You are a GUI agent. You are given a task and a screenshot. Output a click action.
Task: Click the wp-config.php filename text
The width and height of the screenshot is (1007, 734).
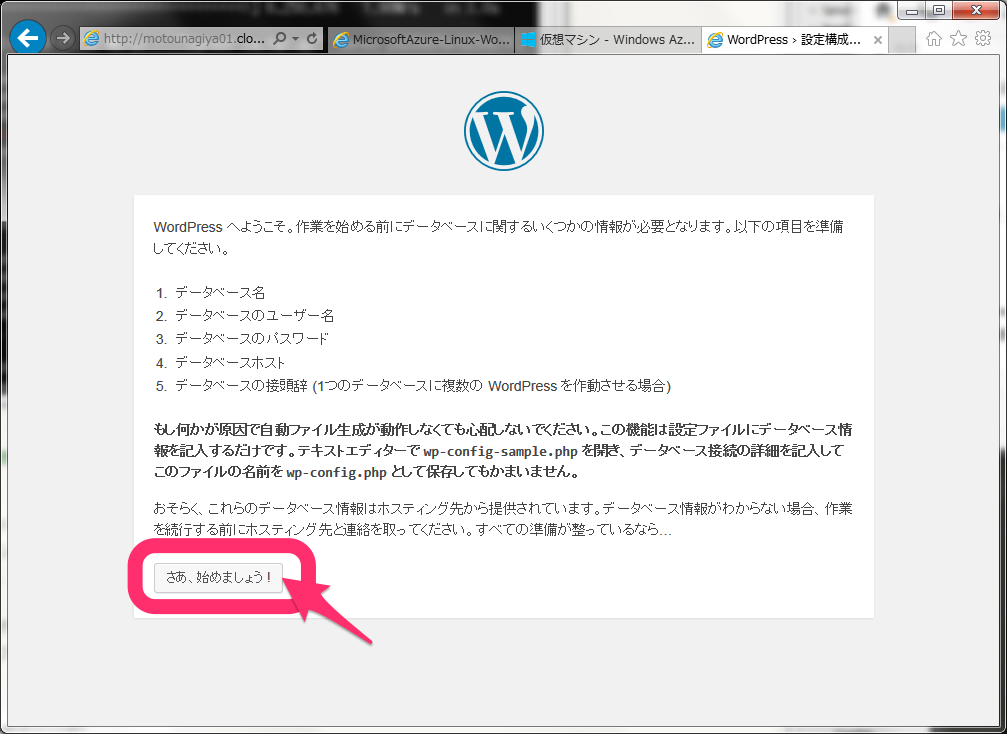[337, 473]
